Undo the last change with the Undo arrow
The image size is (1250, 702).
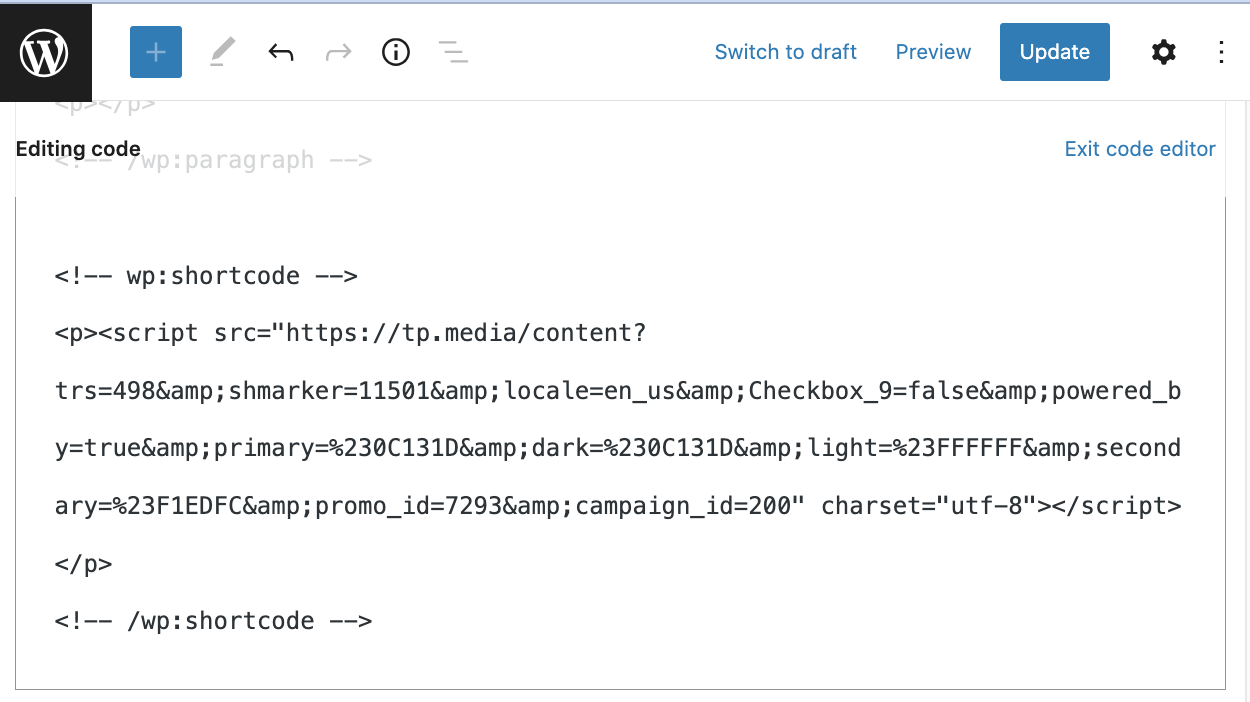click(281, 52)
